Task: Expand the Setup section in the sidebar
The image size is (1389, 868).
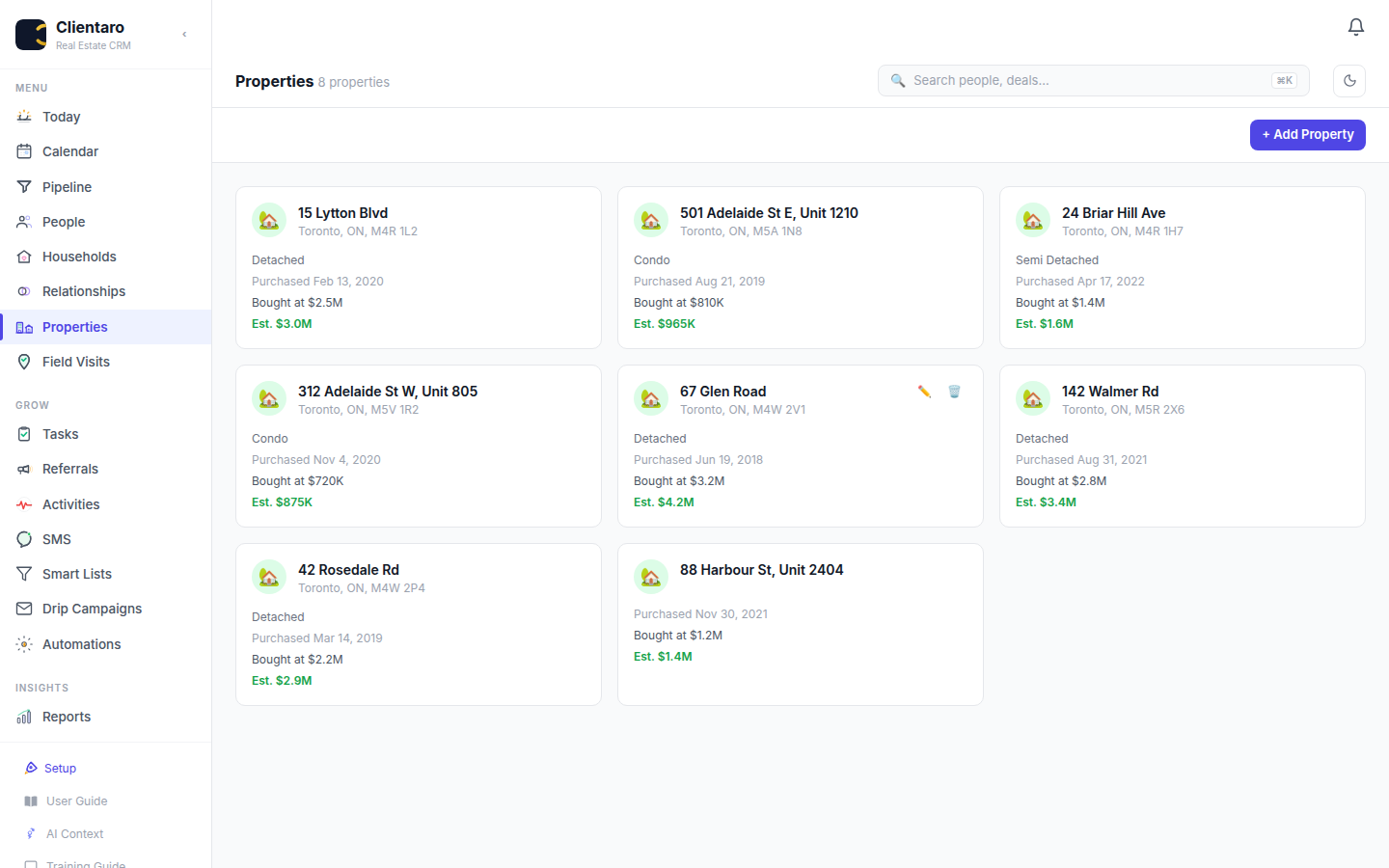Action: pos(60,769)
